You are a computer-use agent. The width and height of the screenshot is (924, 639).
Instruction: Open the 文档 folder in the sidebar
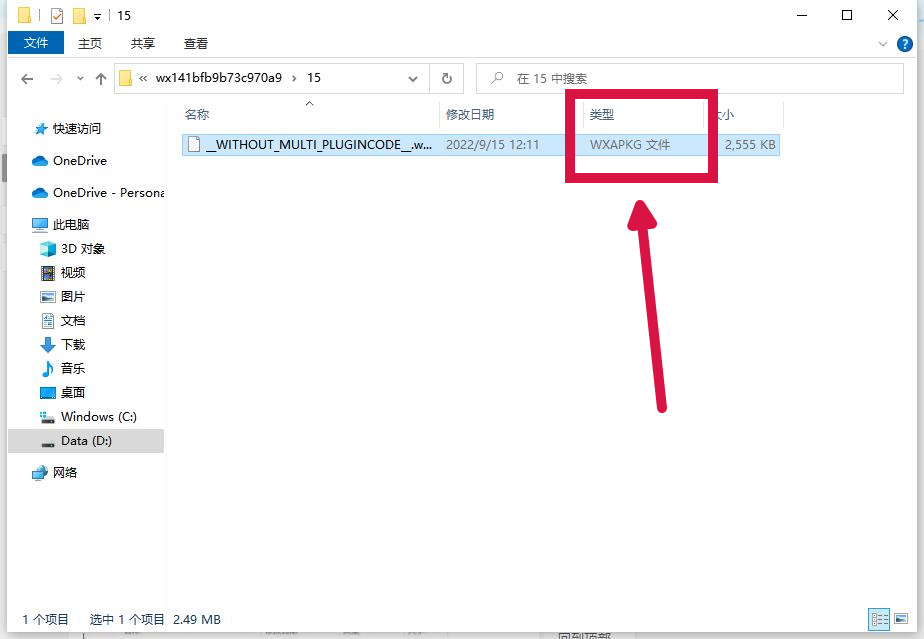pos(73,321)
